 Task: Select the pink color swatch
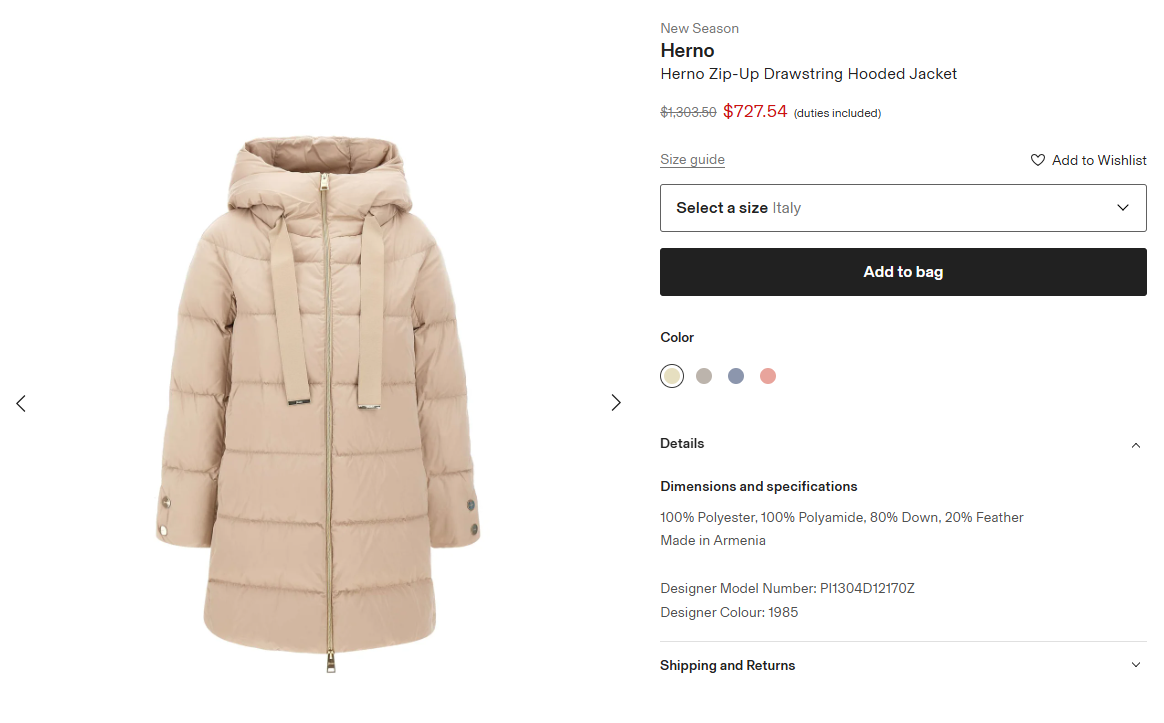point(768,376)
